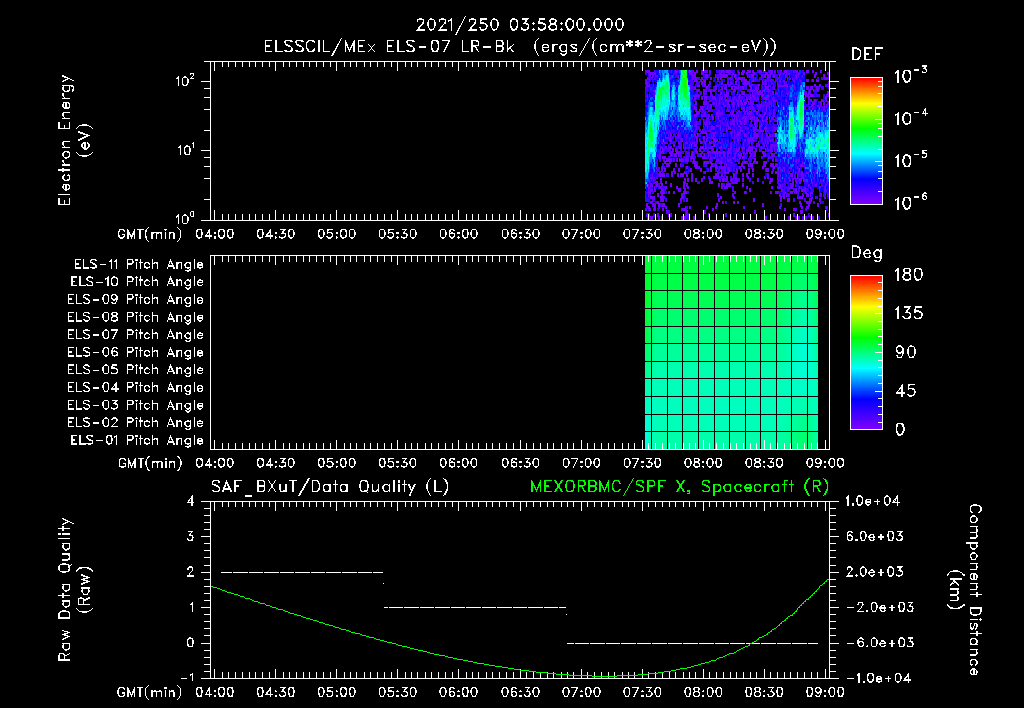Click the 'Deg' color bar label
The image size is (1024, 708).
[867, 253]
